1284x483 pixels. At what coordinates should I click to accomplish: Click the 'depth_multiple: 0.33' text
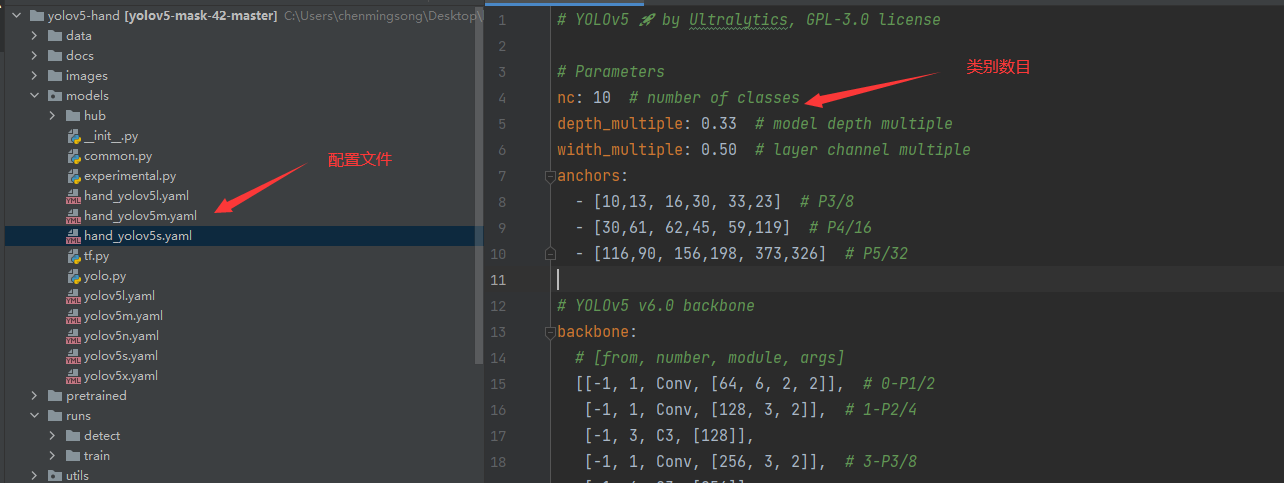[647, 124]
